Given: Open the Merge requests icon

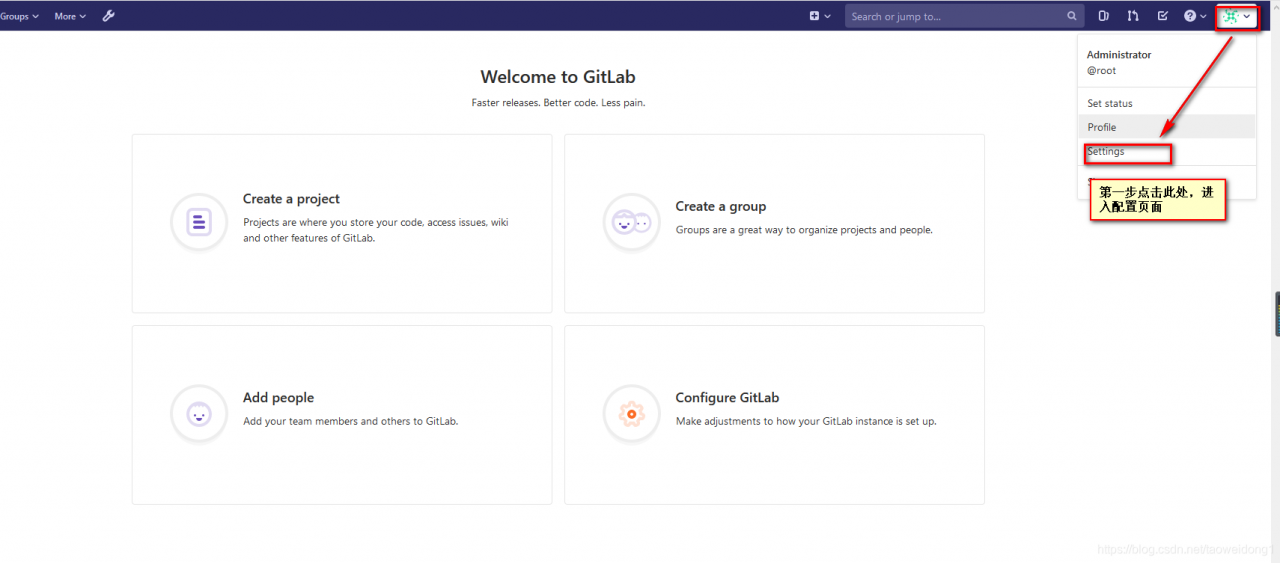Looking at the screenshot, I should click(1133, 16).
